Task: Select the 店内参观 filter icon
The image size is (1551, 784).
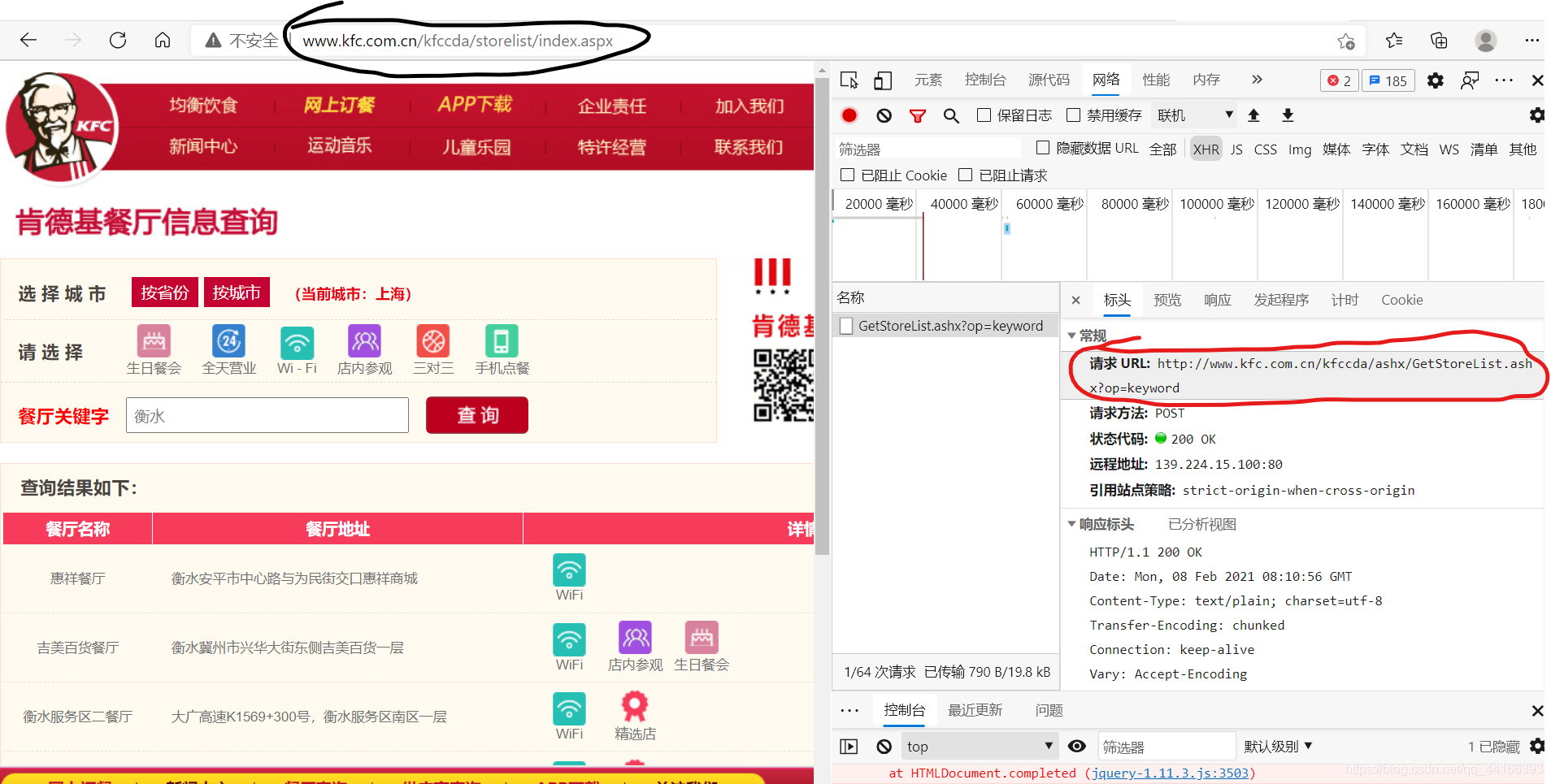Action: click(365, 342)
